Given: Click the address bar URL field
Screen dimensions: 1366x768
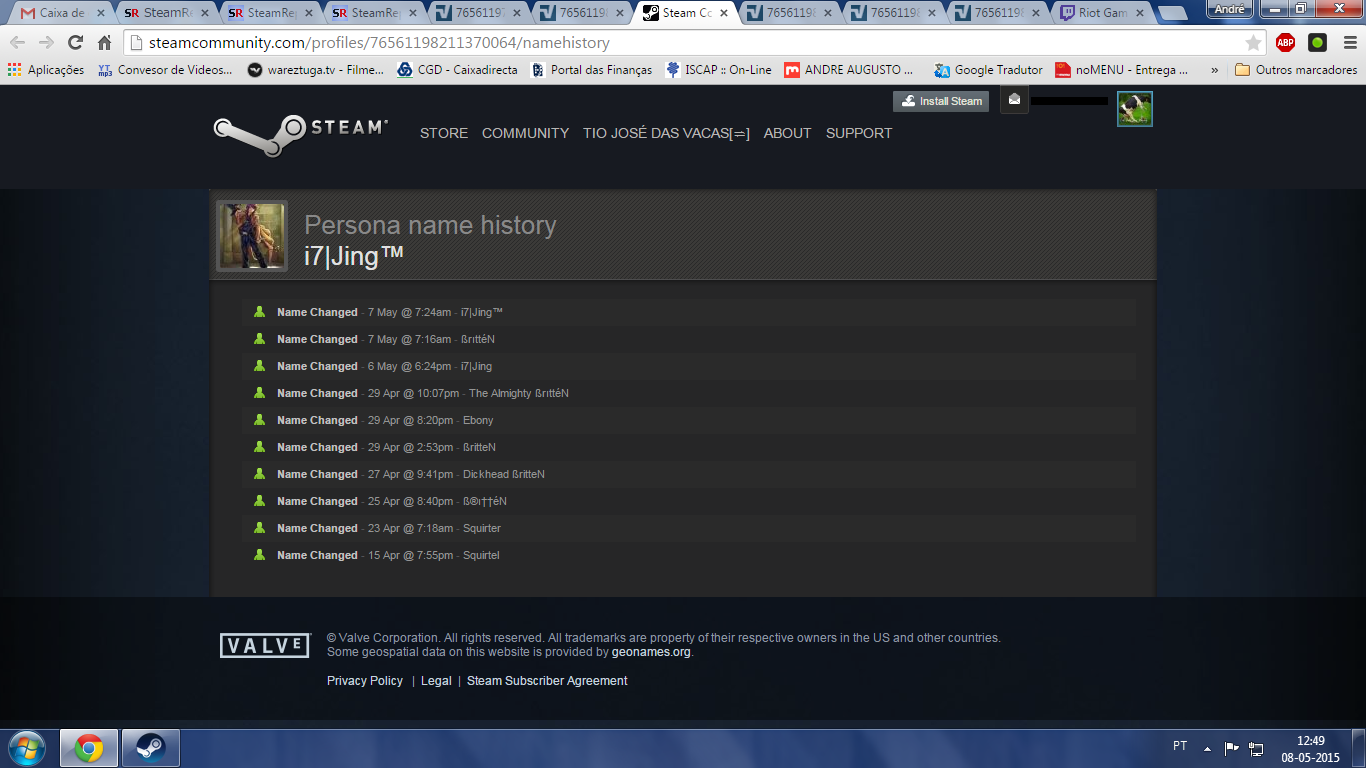Looking at the screenshot, I should click(680, 43).
